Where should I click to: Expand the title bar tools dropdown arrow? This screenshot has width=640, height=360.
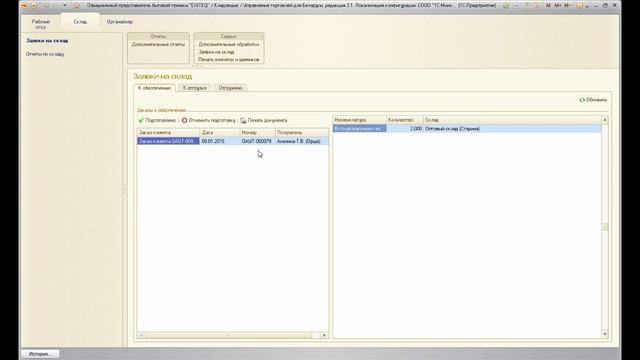pyautogui.click(x=587, y=6)
